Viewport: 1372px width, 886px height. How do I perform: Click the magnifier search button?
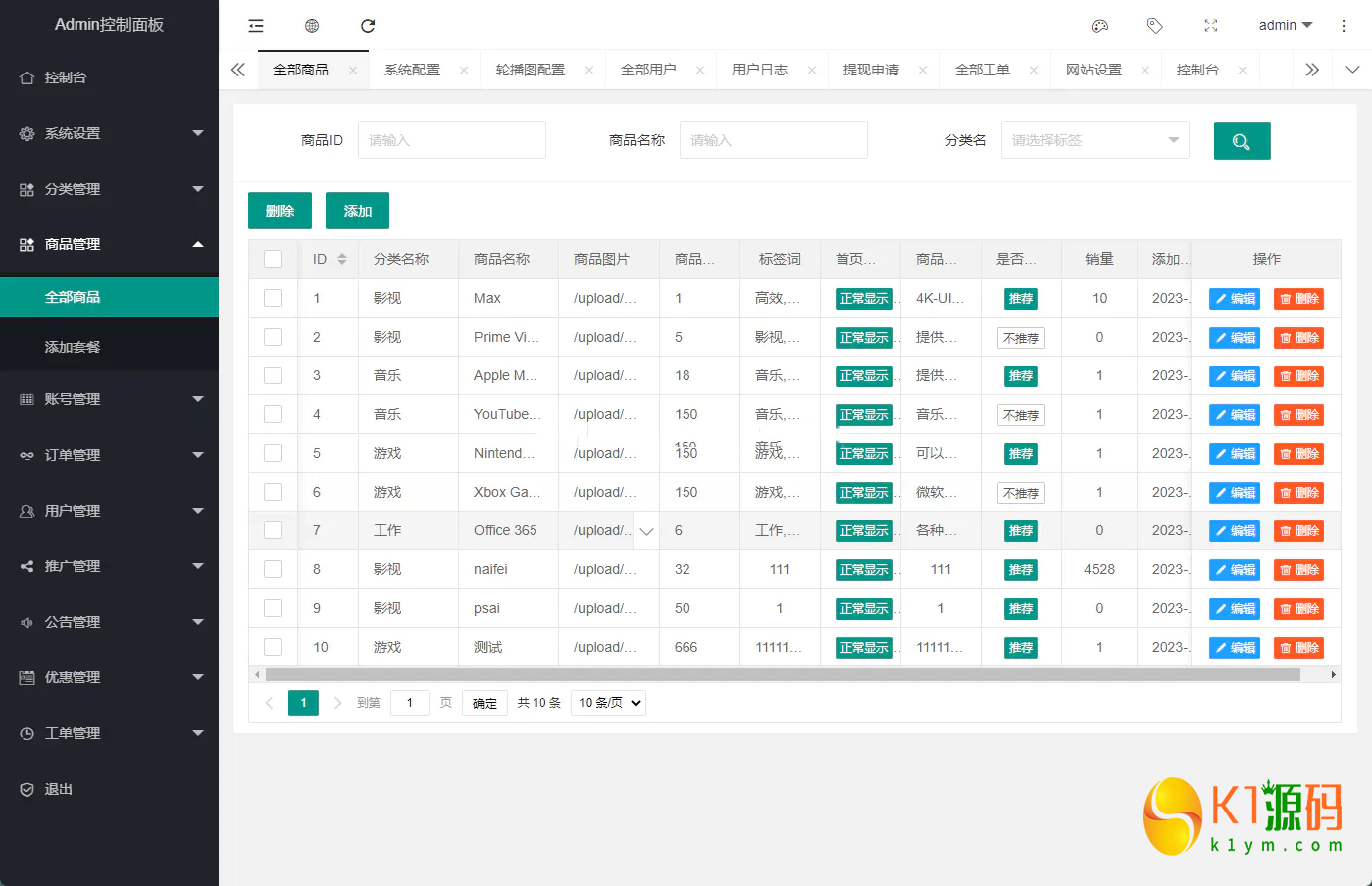click(1241, 141)
